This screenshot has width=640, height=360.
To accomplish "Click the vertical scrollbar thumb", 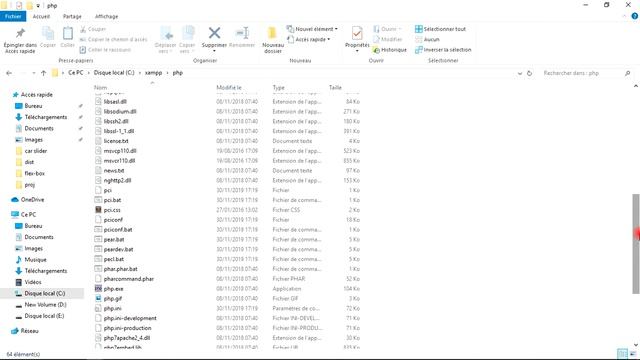I will tap(636, 244).
